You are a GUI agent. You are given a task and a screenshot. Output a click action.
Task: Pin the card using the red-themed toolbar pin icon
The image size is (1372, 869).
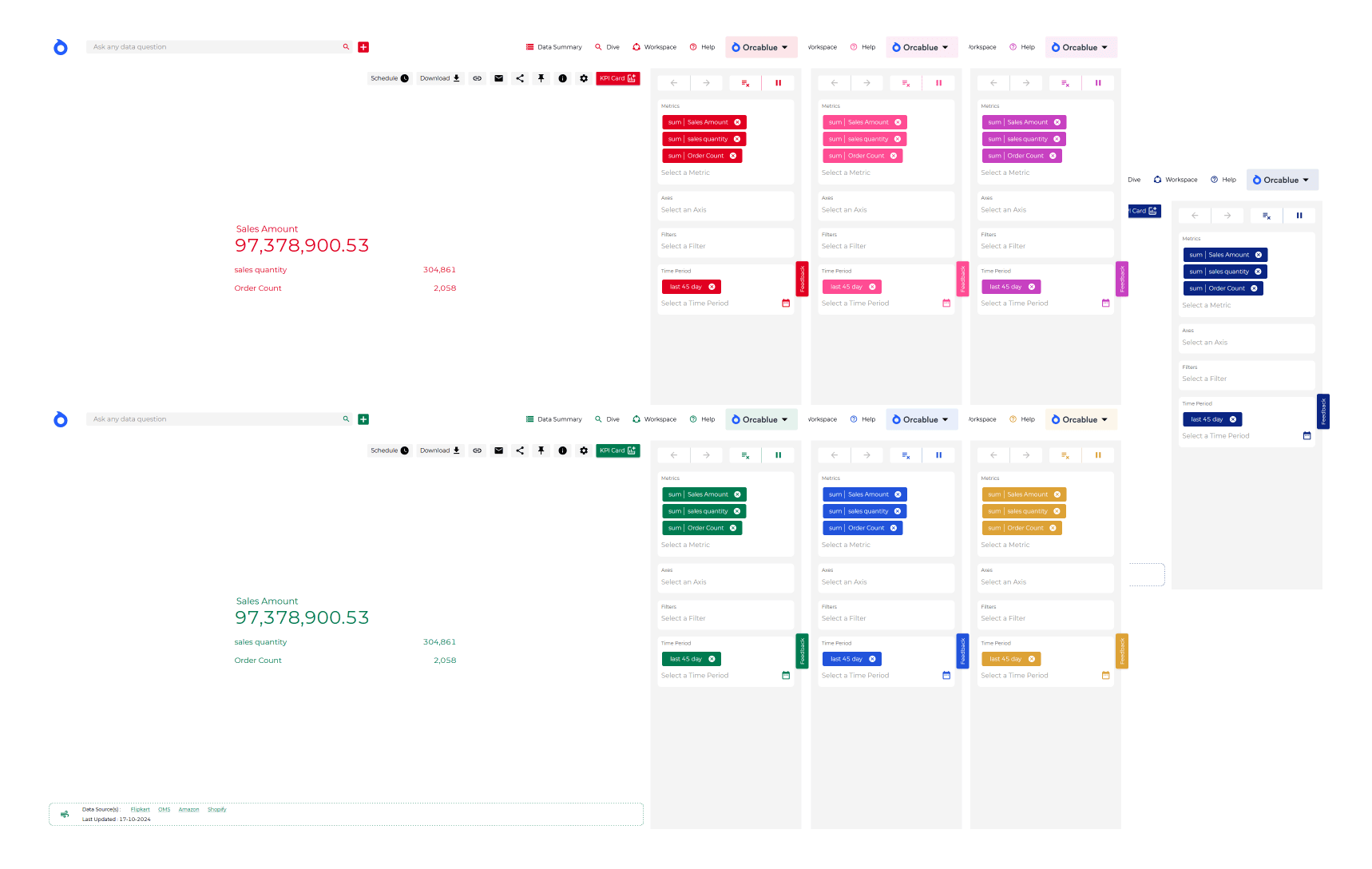point(541,78)
